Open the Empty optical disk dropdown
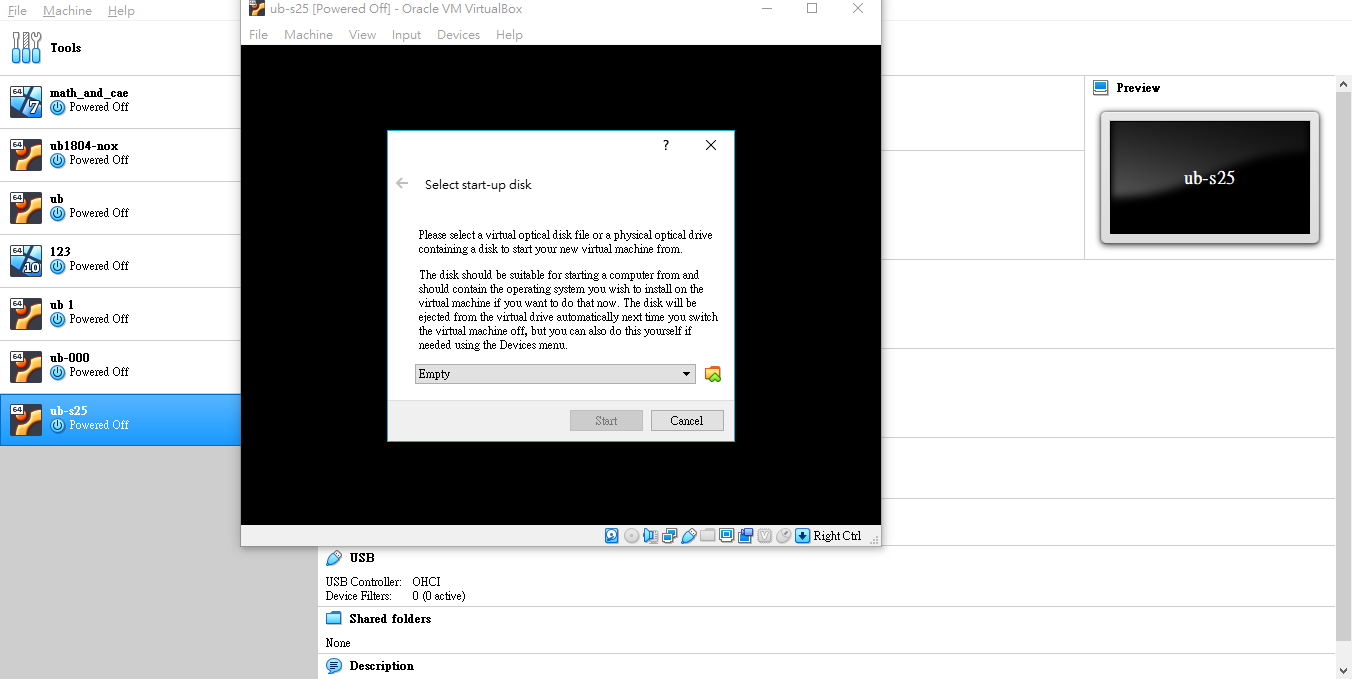This screenshot has width=1352, height=679. click(x=555, y=374)
